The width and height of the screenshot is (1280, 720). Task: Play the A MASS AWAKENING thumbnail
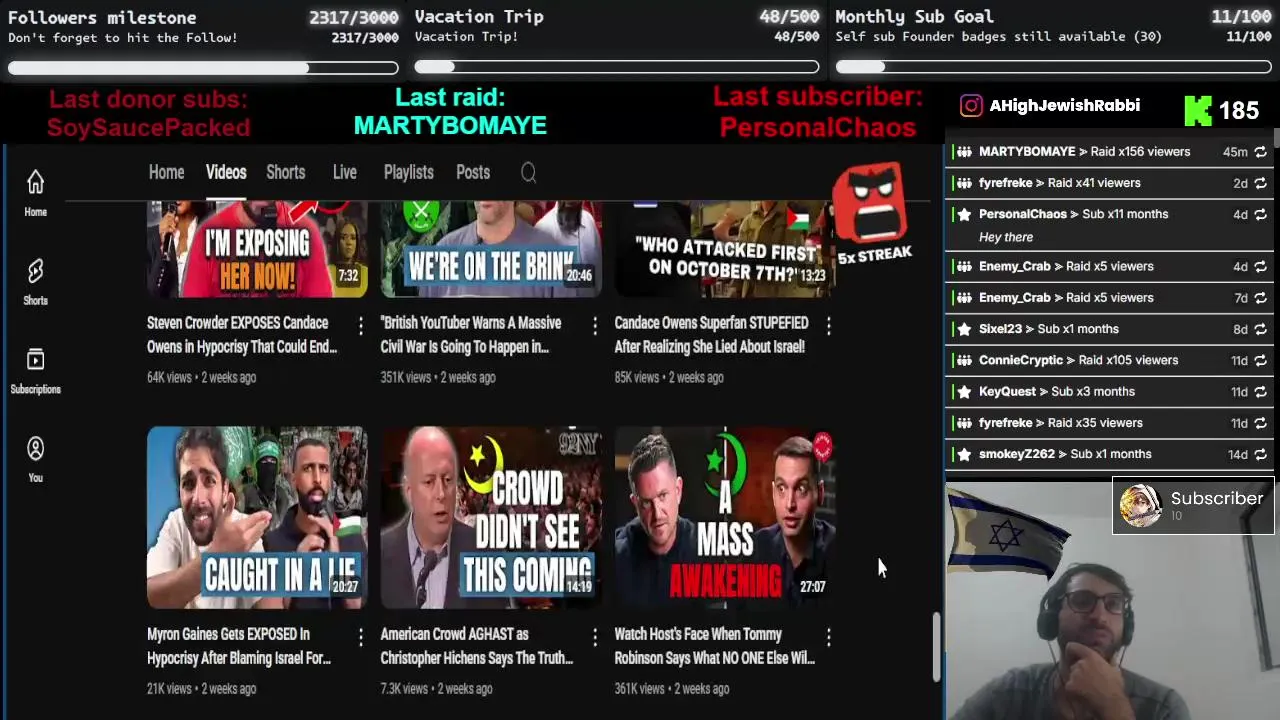pos(725,518)
